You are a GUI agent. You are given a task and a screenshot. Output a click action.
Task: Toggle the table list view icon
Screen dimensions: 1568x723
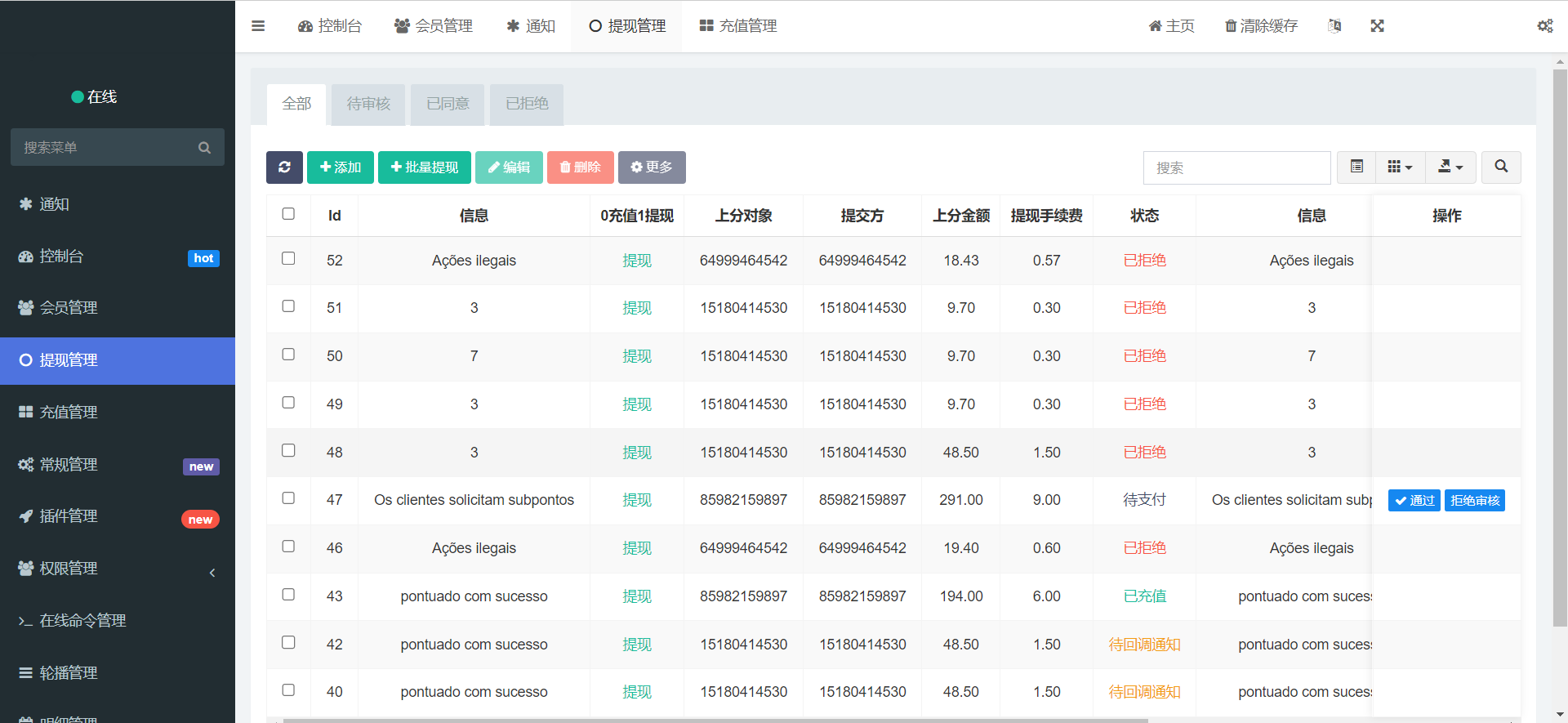(x=1356, y=167)
